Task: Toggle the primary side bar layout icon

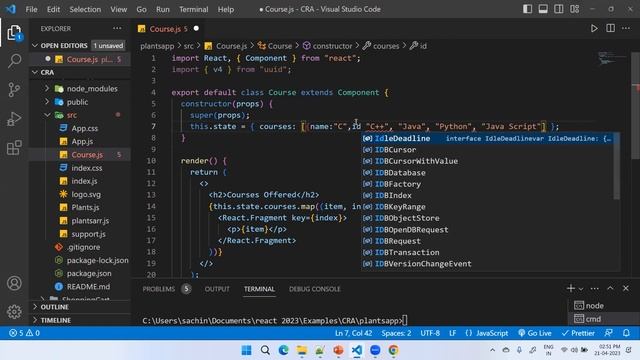Action: click(527, 9)
